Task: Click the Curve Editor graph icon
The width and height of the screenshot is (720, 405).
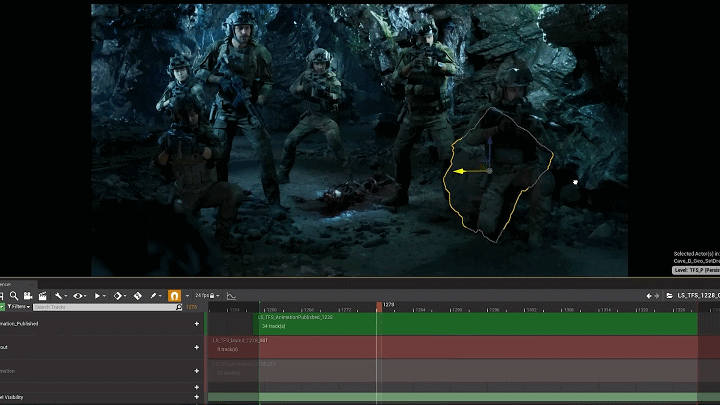Action: coord(231,296)
